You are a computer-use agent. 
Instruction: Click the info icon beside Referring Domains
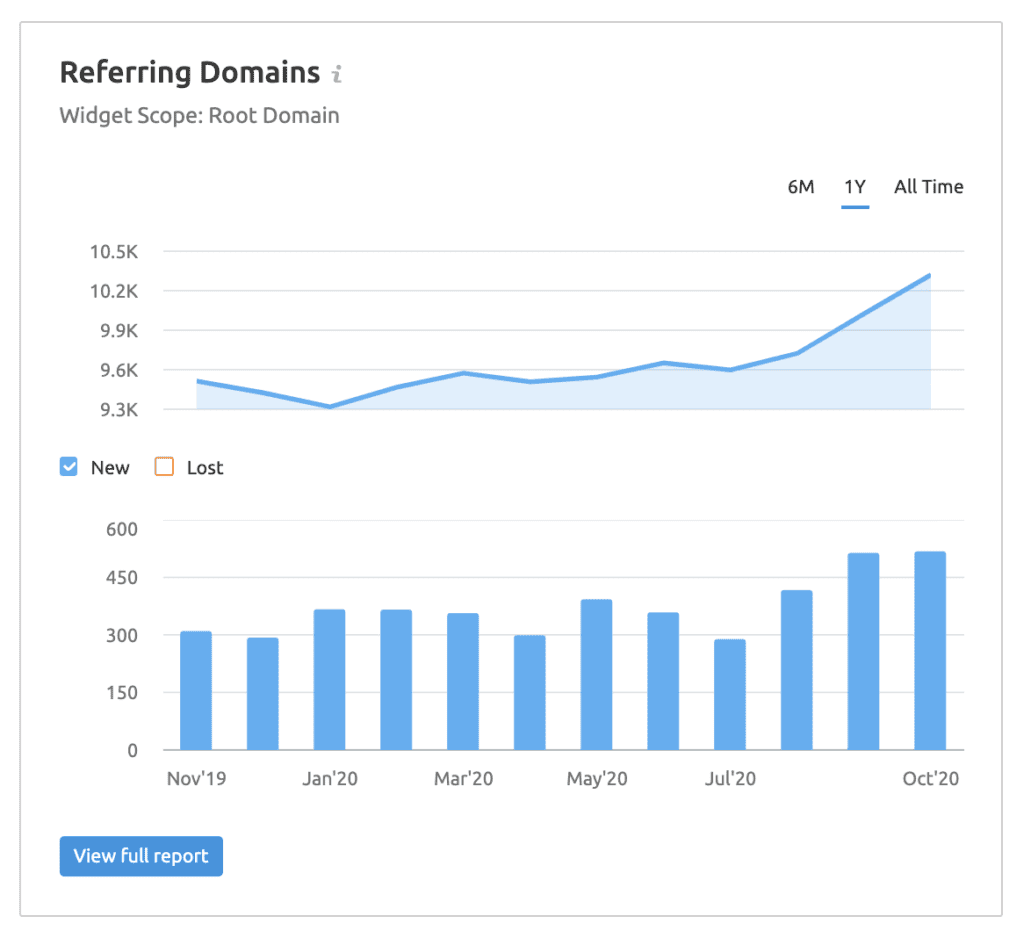[336, 74]
